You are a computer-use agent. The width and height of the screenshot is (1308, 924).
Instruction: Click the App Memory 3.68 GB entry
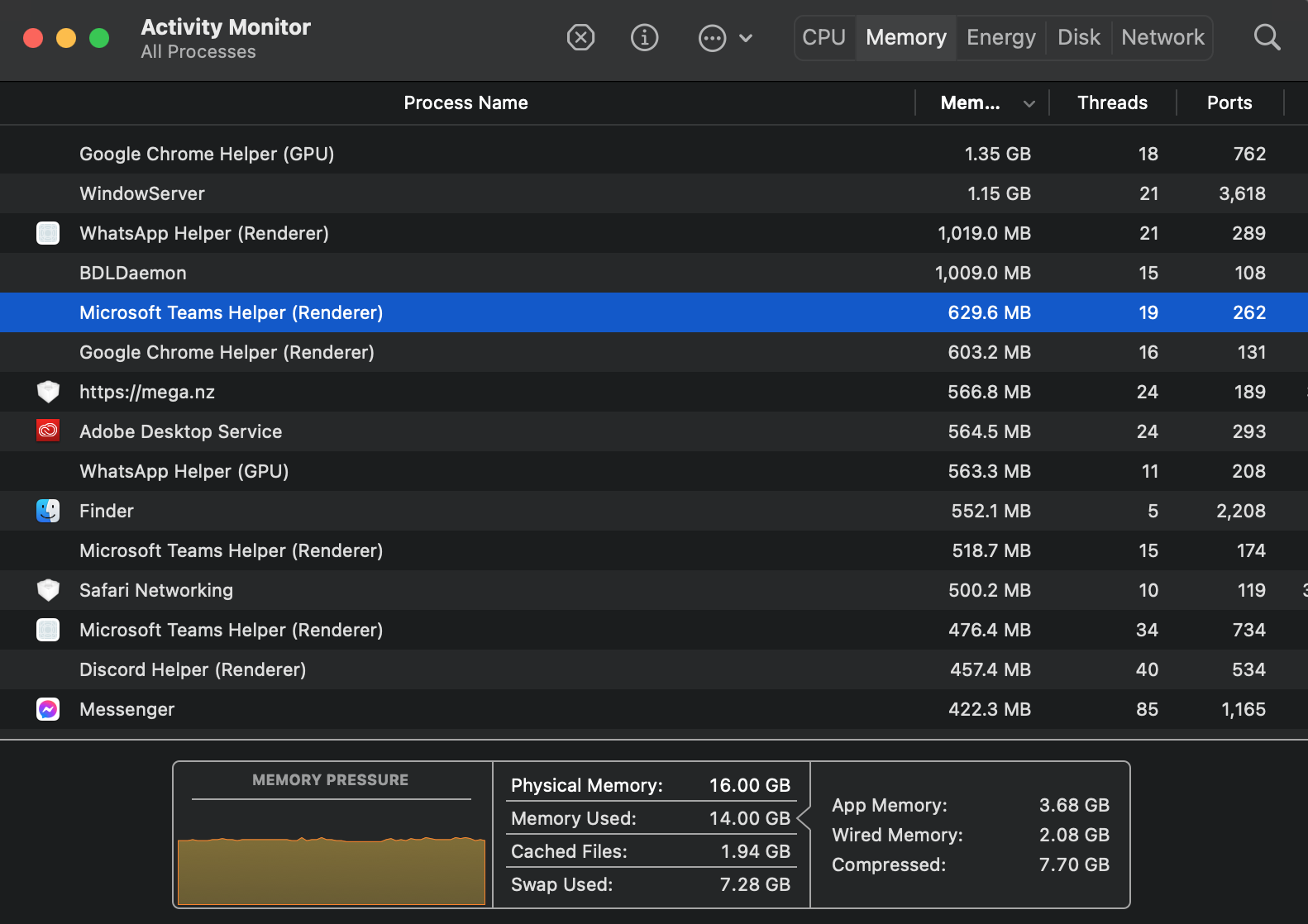(x=971, y=805)
